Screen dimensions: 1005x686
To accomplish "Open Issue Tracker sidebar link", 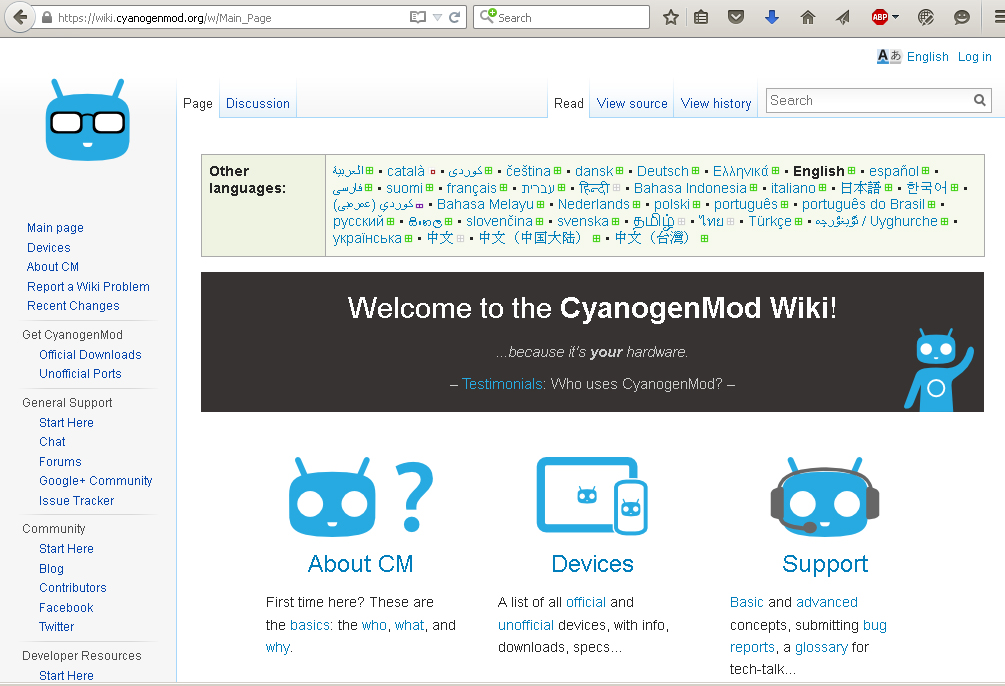I will click(x=76, y=501).
